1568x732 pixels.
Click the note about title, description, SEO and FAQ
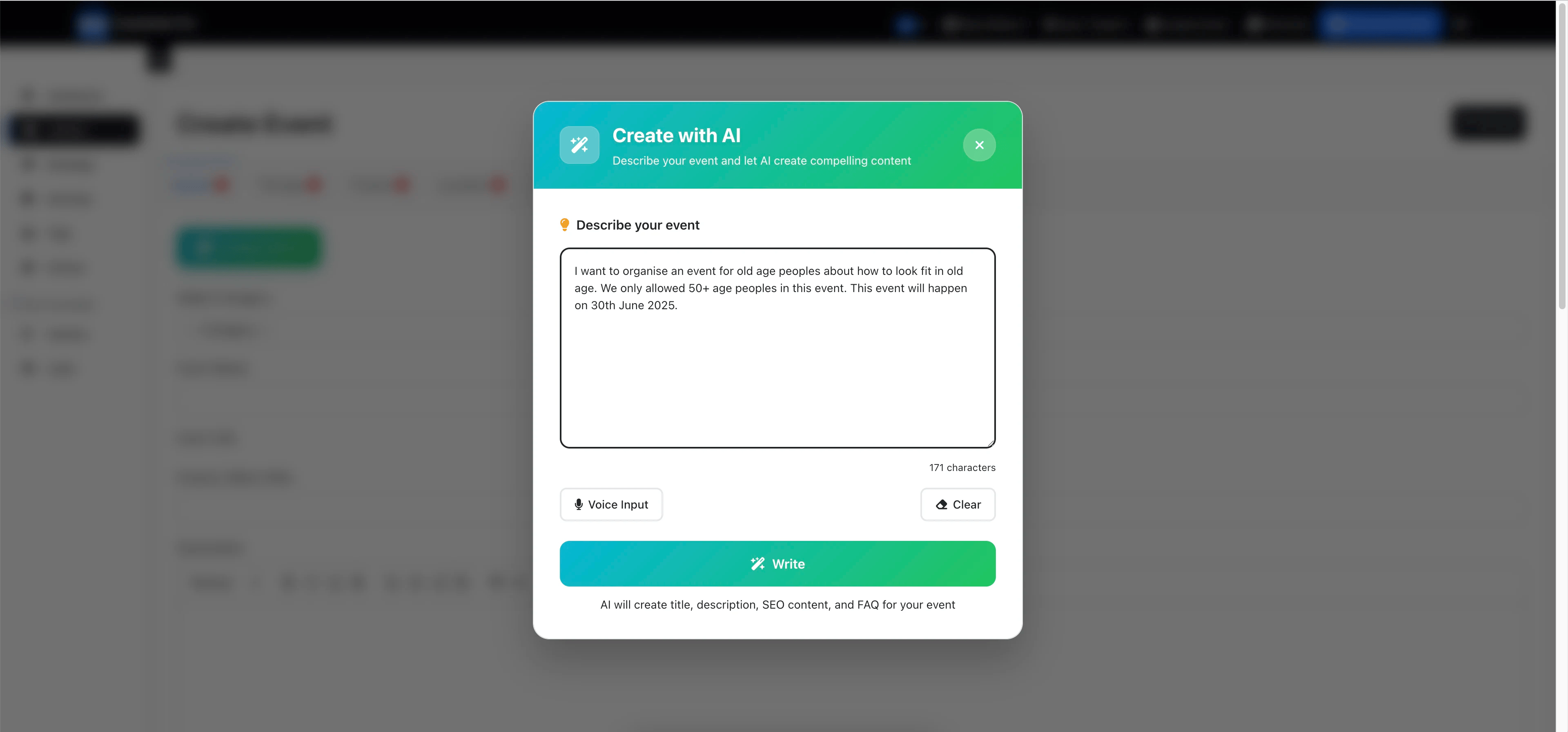point(777,604)
